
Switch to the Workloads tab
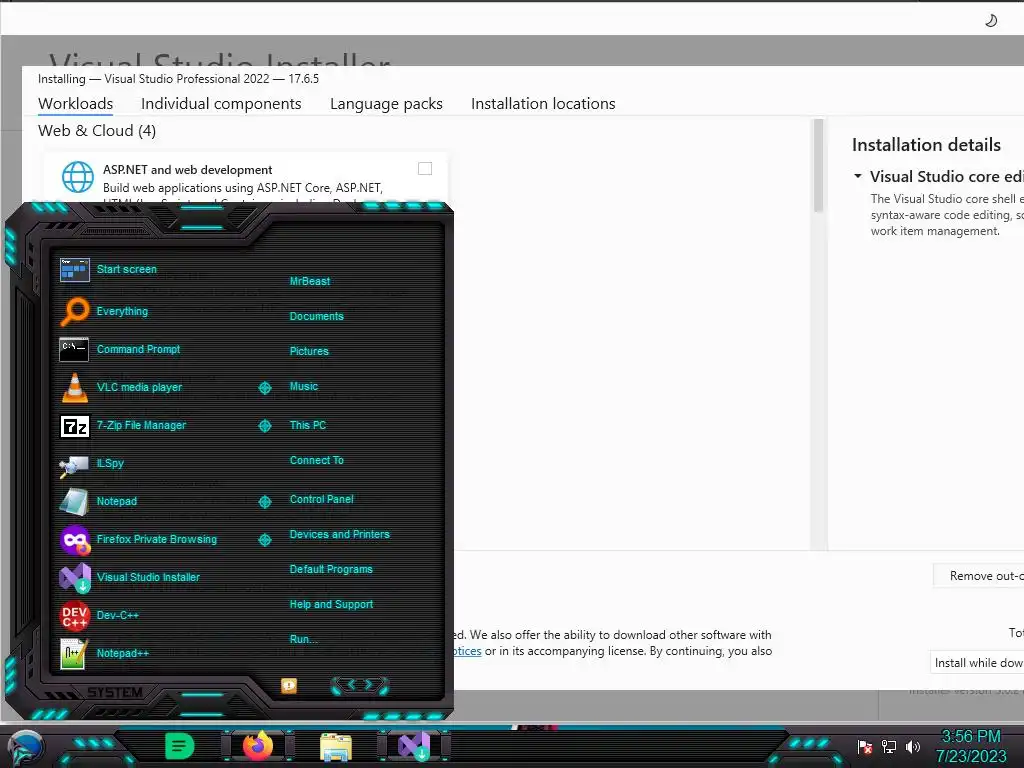coord(76,104)
